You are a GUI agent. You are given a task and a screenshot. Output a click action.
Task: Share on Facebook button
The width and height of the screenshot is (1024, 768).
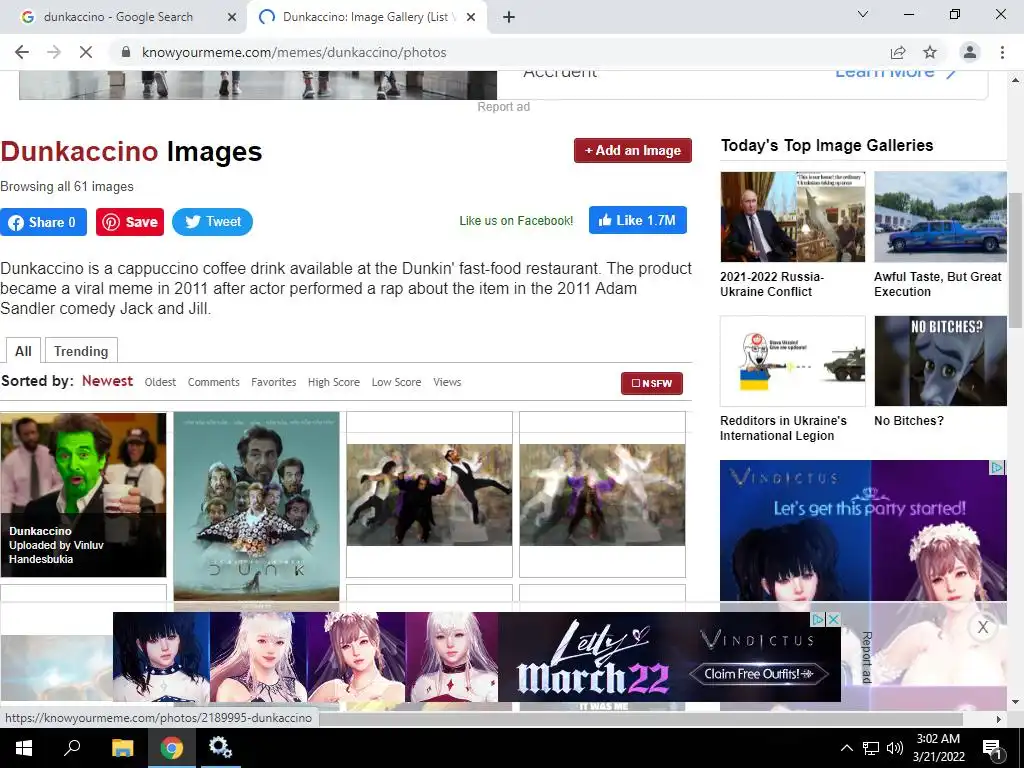point(43,222)
